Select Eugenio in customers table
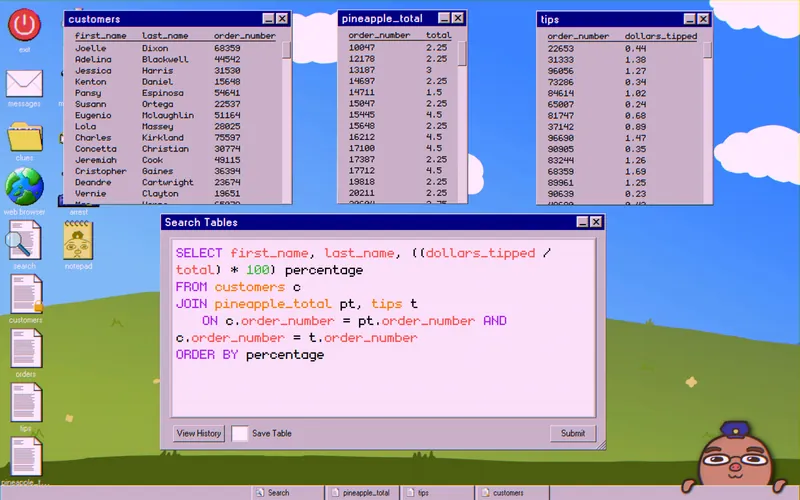 pyautogui.click(x=93, y=115)
